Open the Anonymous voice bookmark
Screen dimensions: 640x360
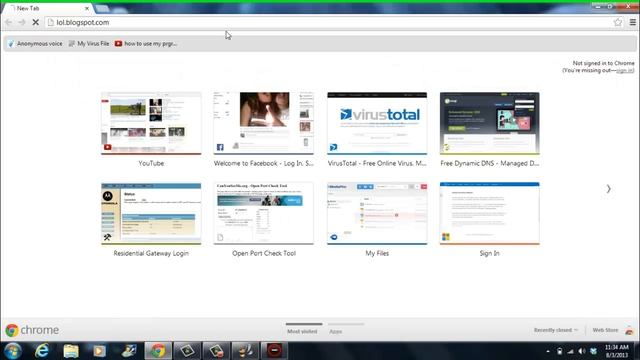35,44
